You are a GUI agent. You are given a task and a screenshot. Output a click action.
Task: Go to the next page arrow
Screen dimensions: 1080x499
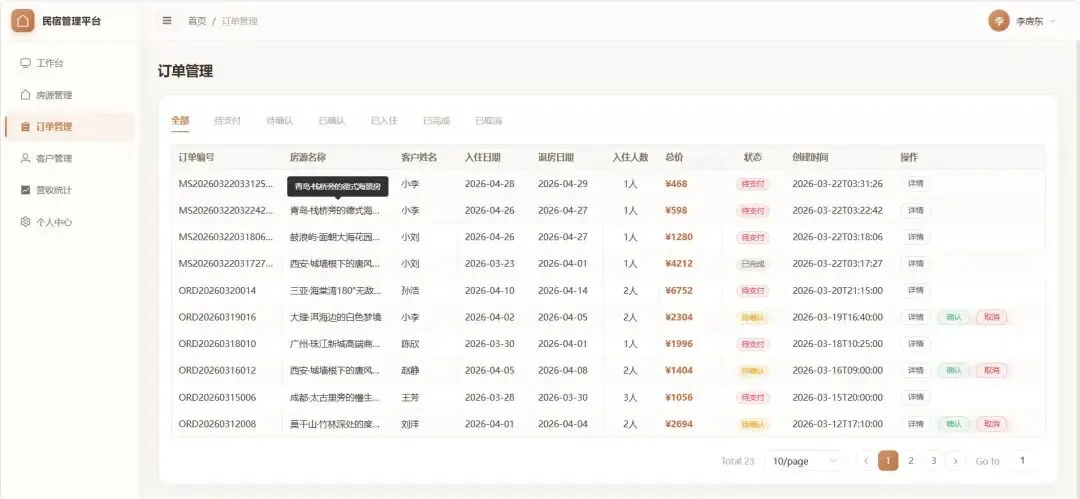coord(955,461)
